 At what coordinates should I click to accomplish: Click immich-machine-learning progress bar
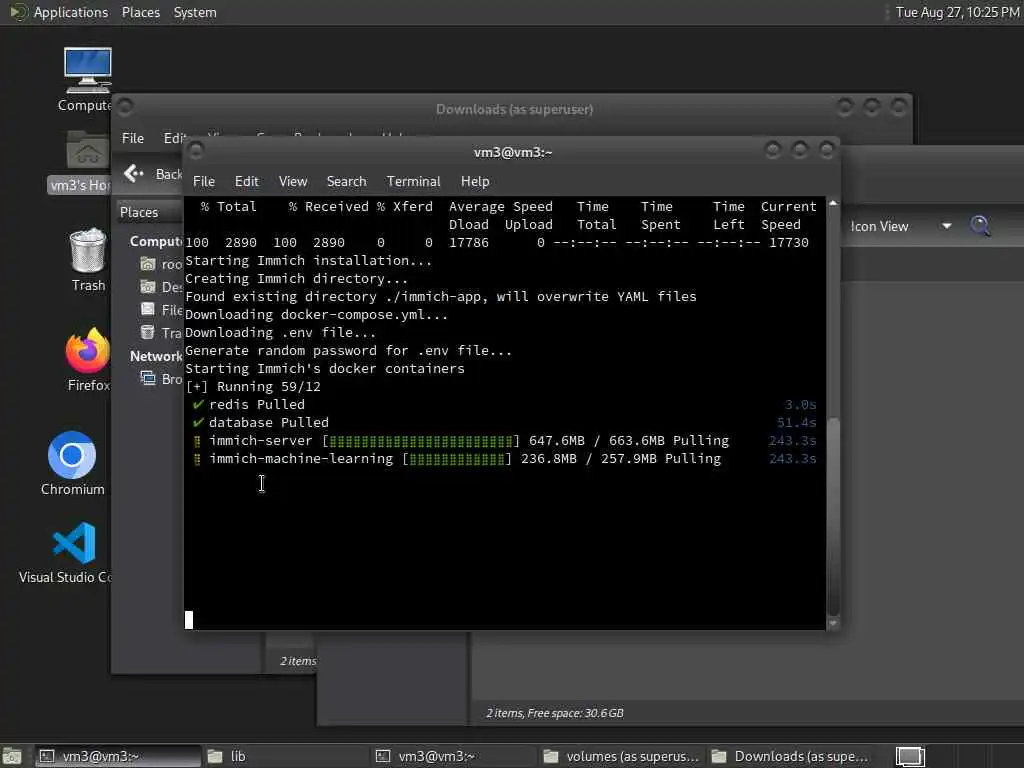click(457, 458)
